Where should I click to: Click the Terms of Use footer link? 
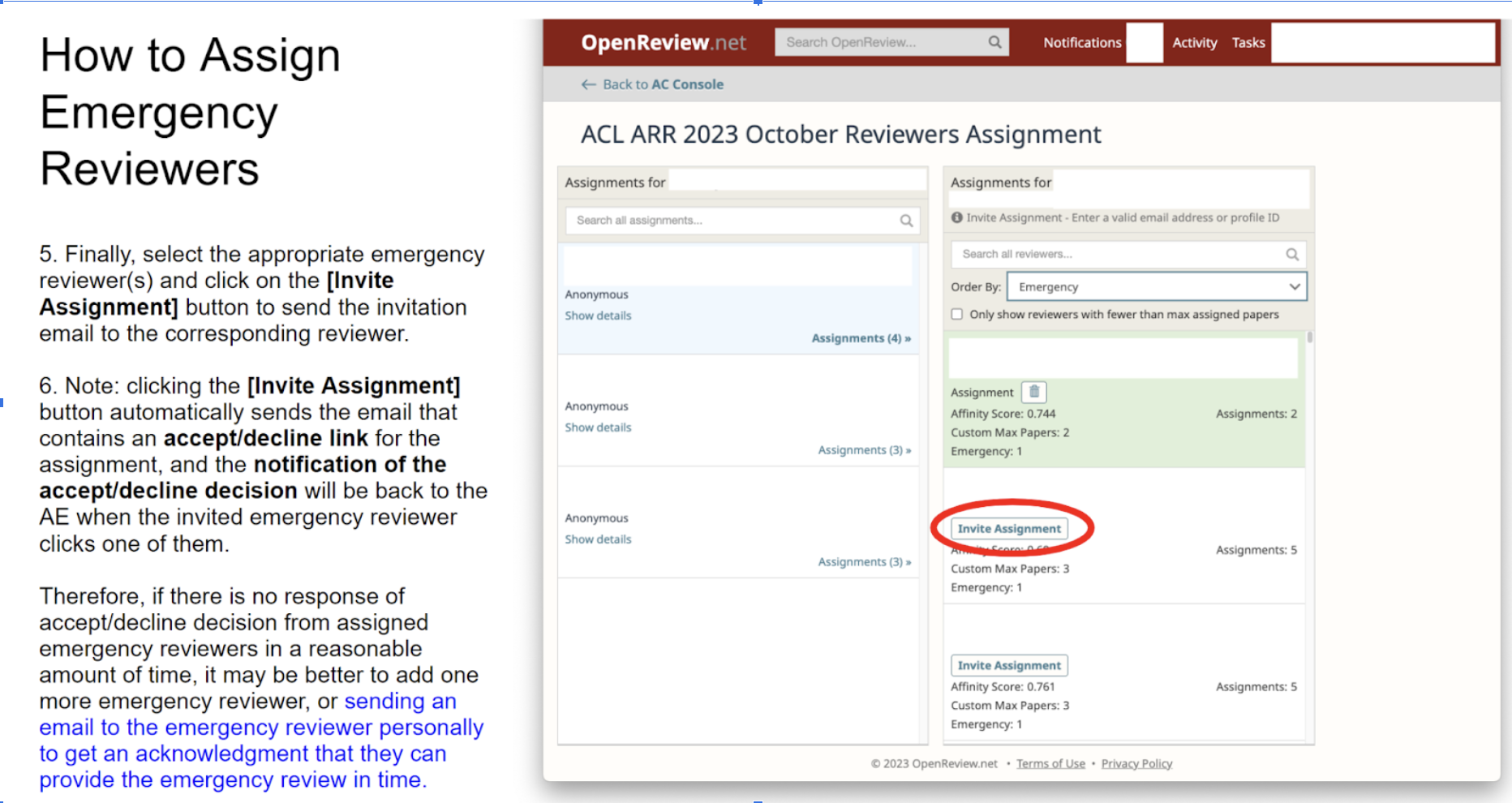[x=1050, y=763]
